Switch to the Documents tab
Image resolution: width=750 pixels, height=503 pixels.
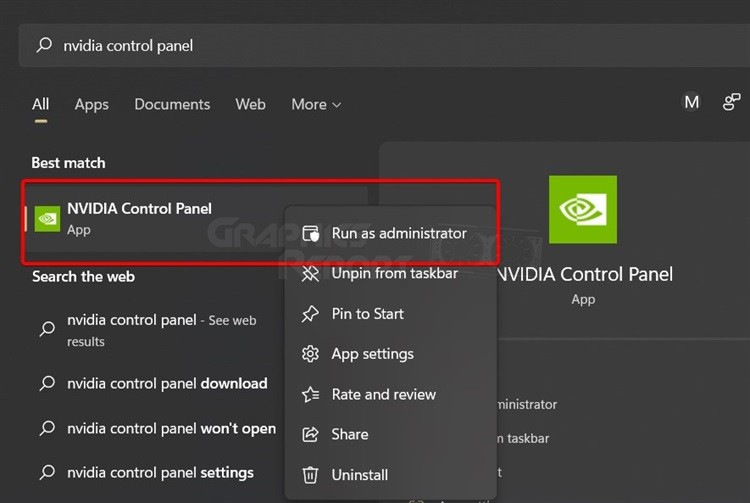[172, 104]
